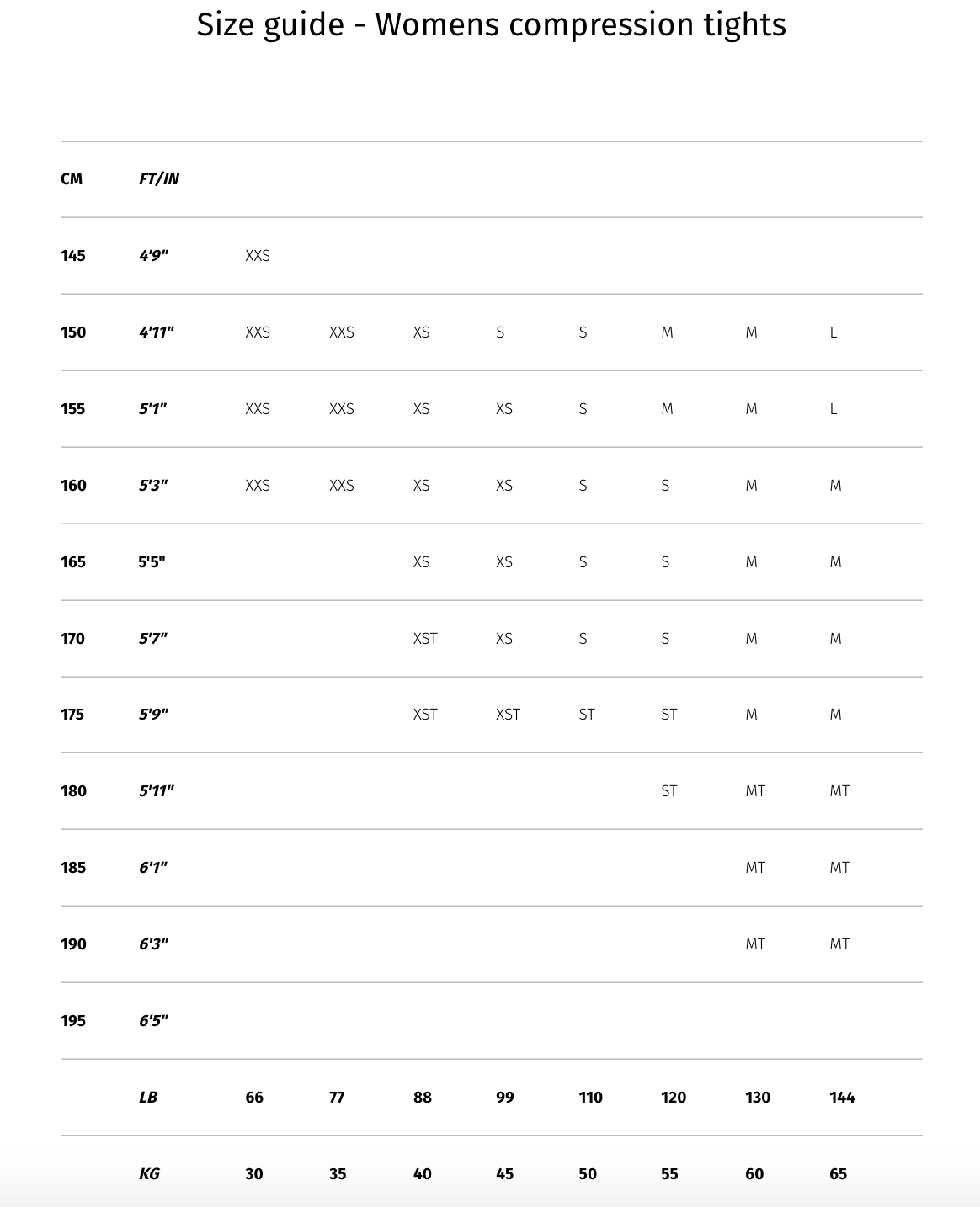
Task: Click the FT/IN column header
Action: tap(159, 179)
